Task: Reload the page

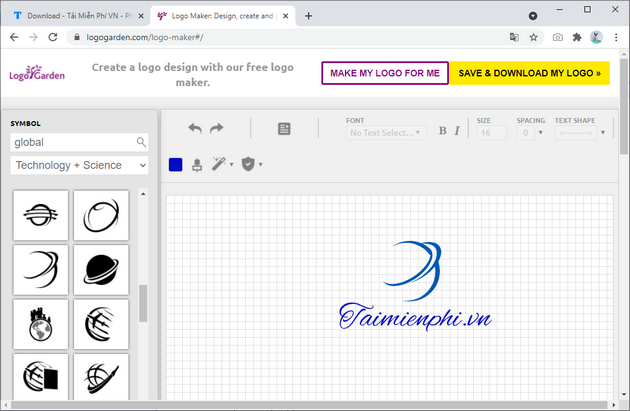Action: pyautogui.click(x=53, y=37)
